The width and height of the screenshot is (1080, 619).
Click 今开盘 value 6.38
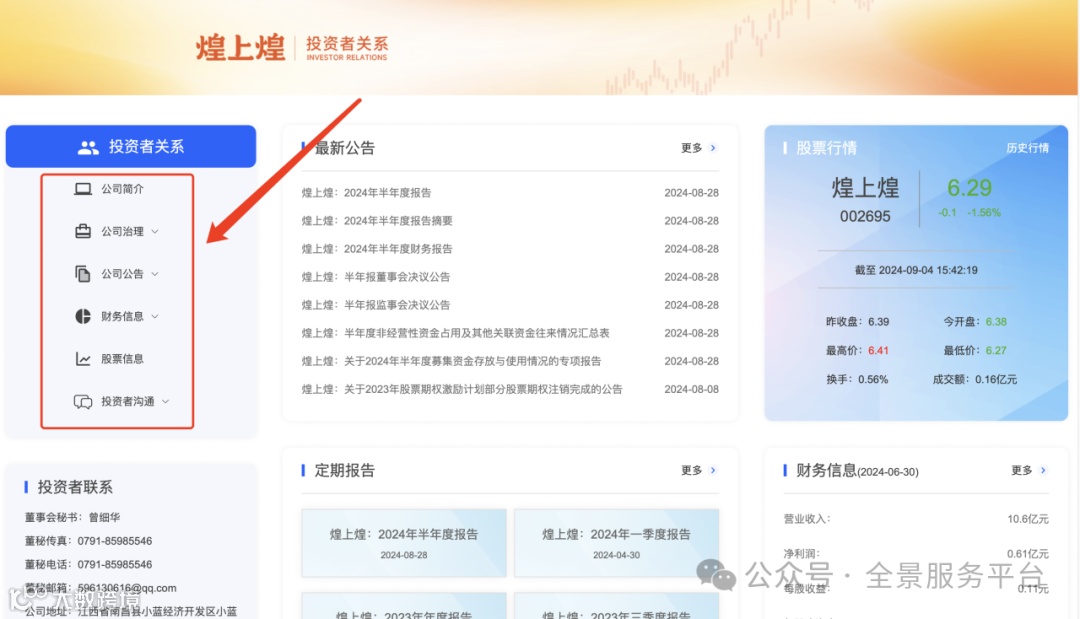pyautogui.click(x=996, y=322)
